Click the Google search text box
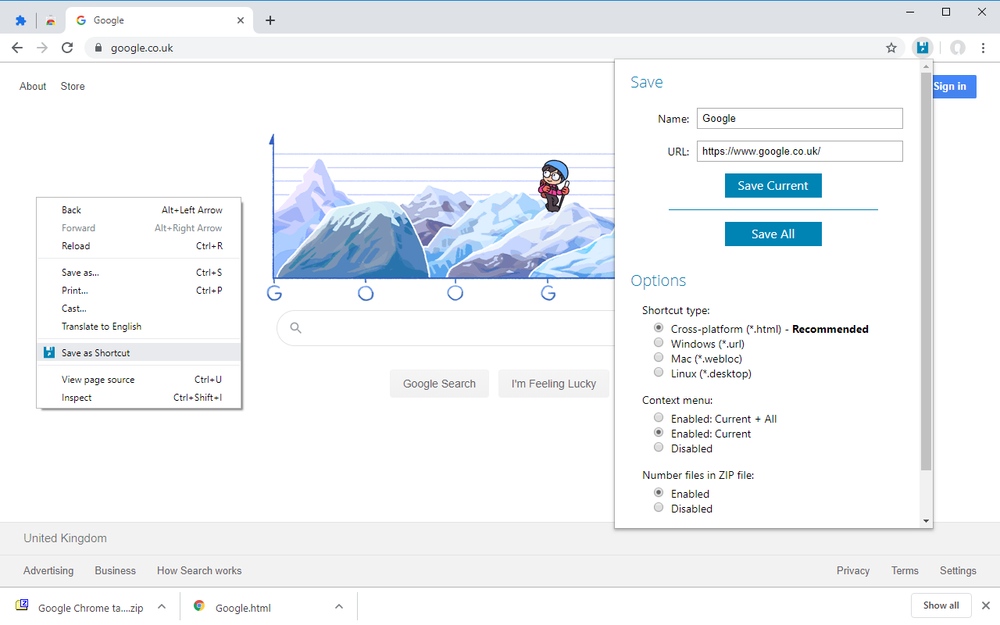 [x=446, y=328]
